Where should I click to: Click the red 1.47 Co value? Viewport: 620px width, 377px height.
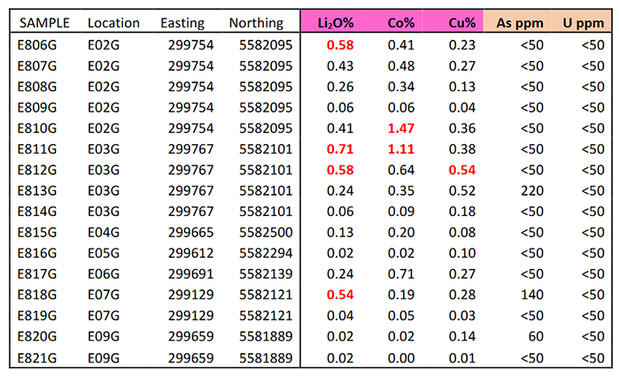[401, 128]
